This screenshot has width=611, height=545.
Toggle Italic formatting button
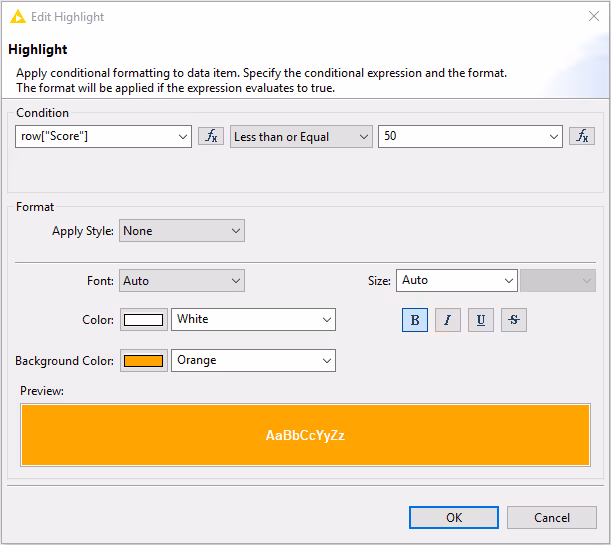click(x=447, y=320)
